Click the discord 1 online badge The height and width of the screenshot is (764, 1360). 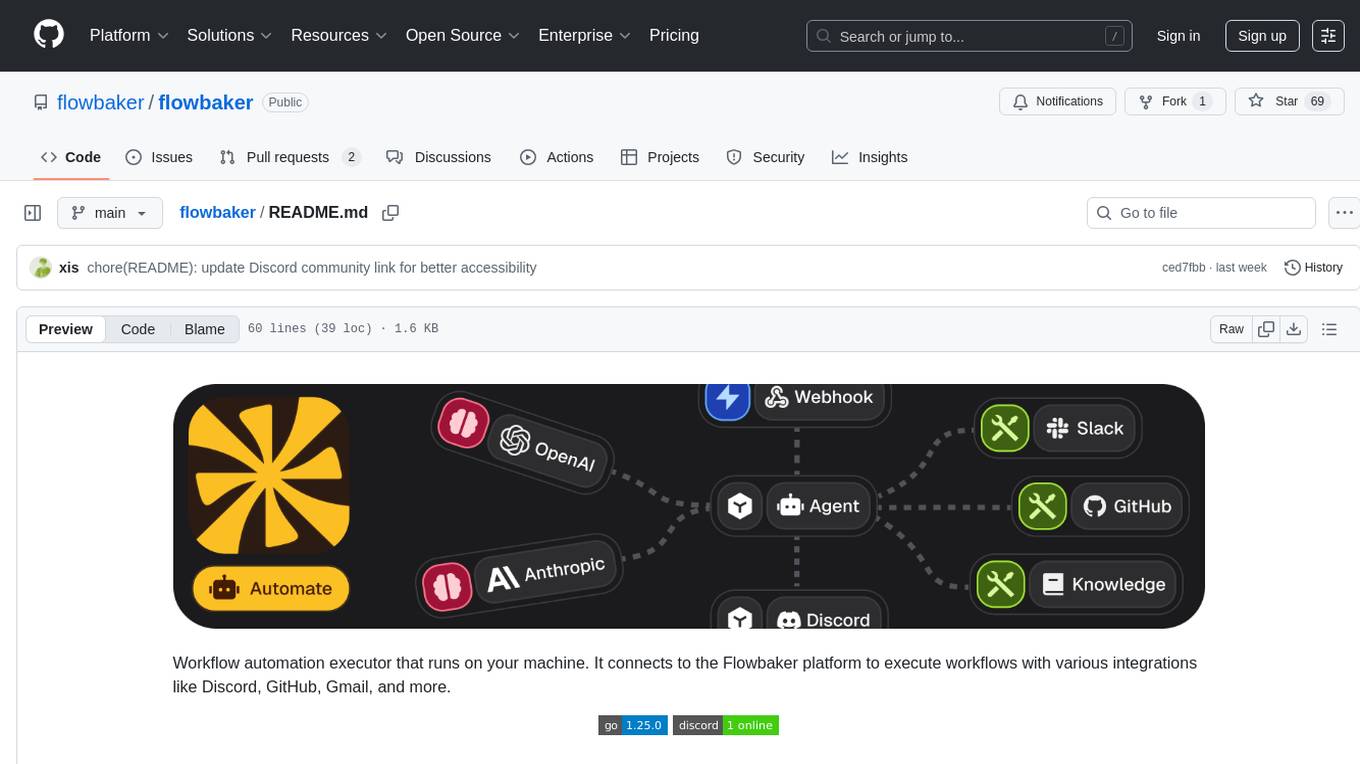(726, 725)
